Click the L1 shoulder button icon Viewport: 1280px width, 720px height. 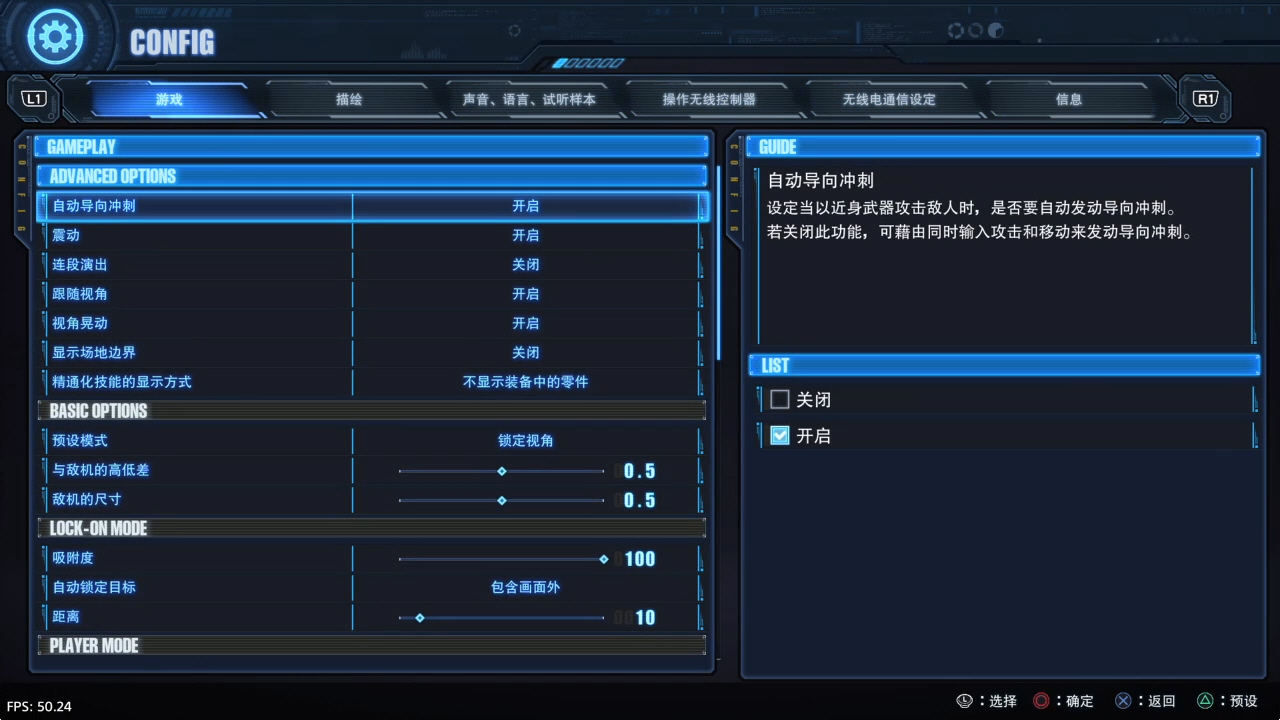click(x=34, y=99)
